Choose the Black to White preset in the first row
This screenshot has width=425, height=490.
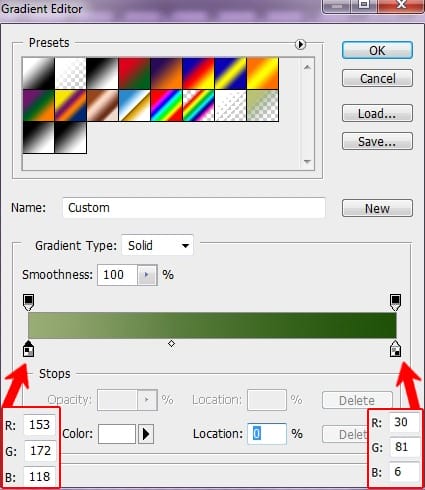(x=102, y=73)
